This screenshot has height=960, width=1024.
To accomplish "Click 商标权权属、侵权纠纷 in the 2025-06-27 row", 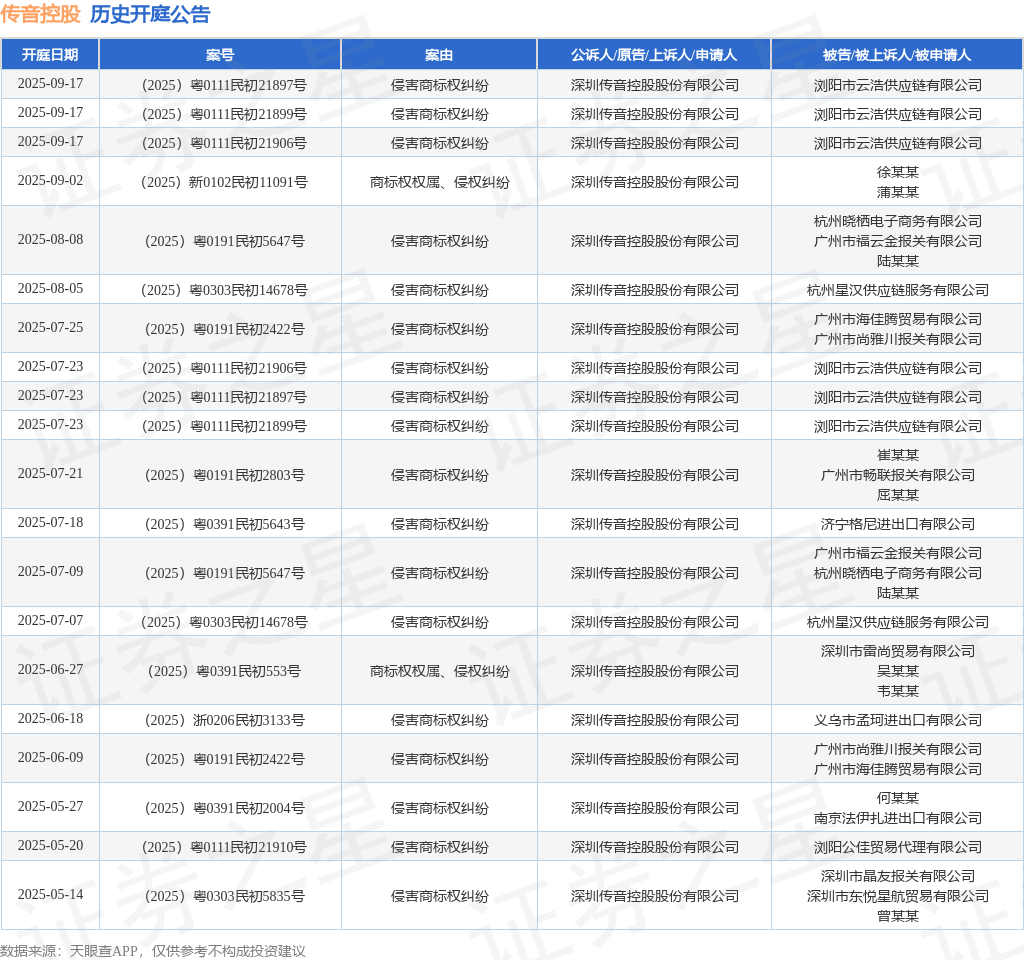I will (x=440, y=671).
